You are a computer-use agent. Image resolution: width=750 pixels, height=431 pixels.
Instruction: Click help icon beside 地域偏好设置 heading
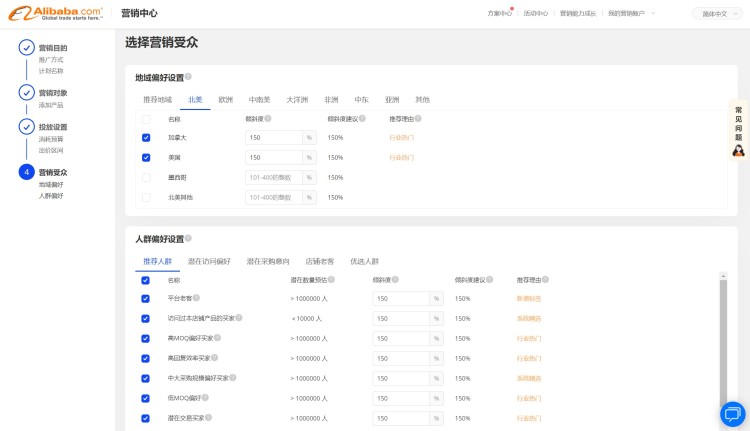pyautogui.click(x=188, y=77)
